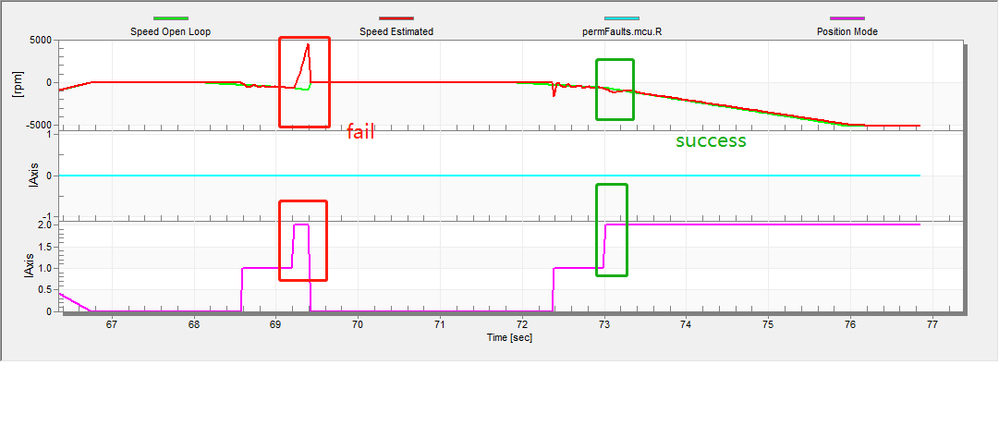Click the 70 time axis tick
This screenshot has height=425, width=999.
[357, 325]
